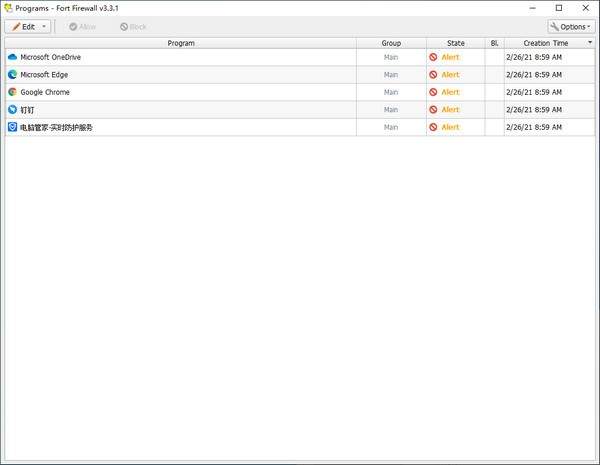Click the Bl. column header
Image resolution: width=600 pixels, height=465 pixels.
[x=494, y=43]
